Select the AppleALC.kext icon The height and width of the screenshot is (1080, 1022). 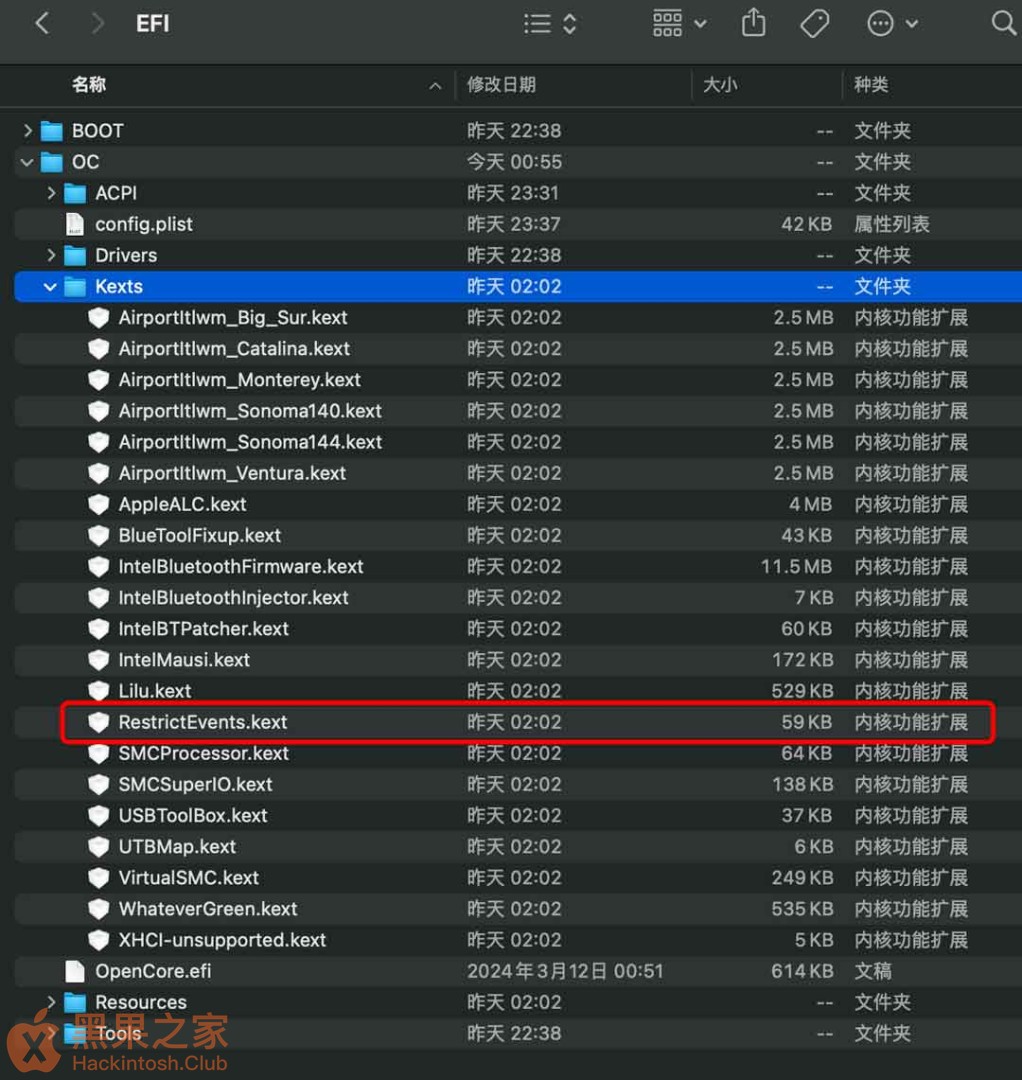tap(98, 504)
